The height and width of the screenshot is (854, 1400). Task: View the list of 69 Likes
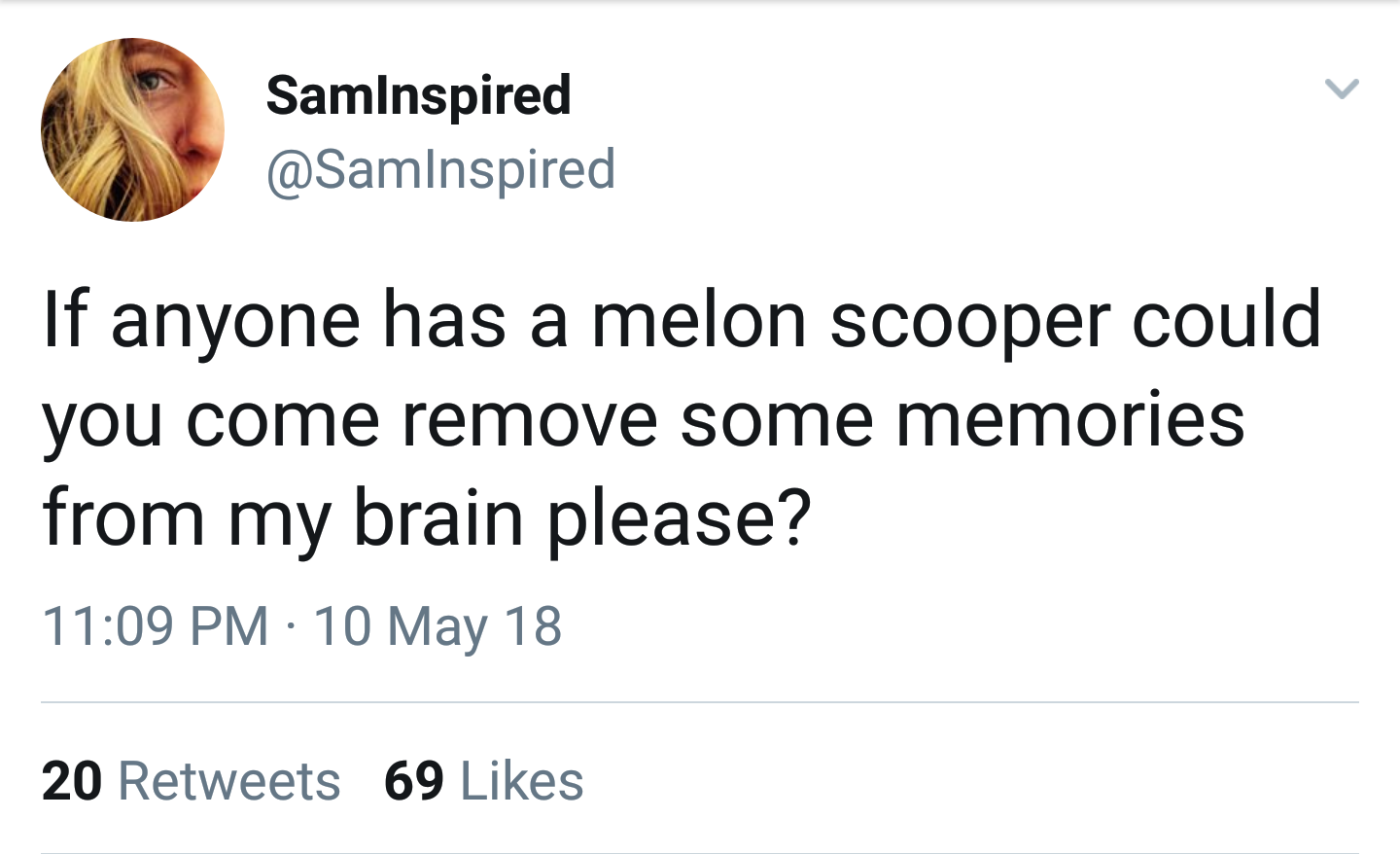483,781
